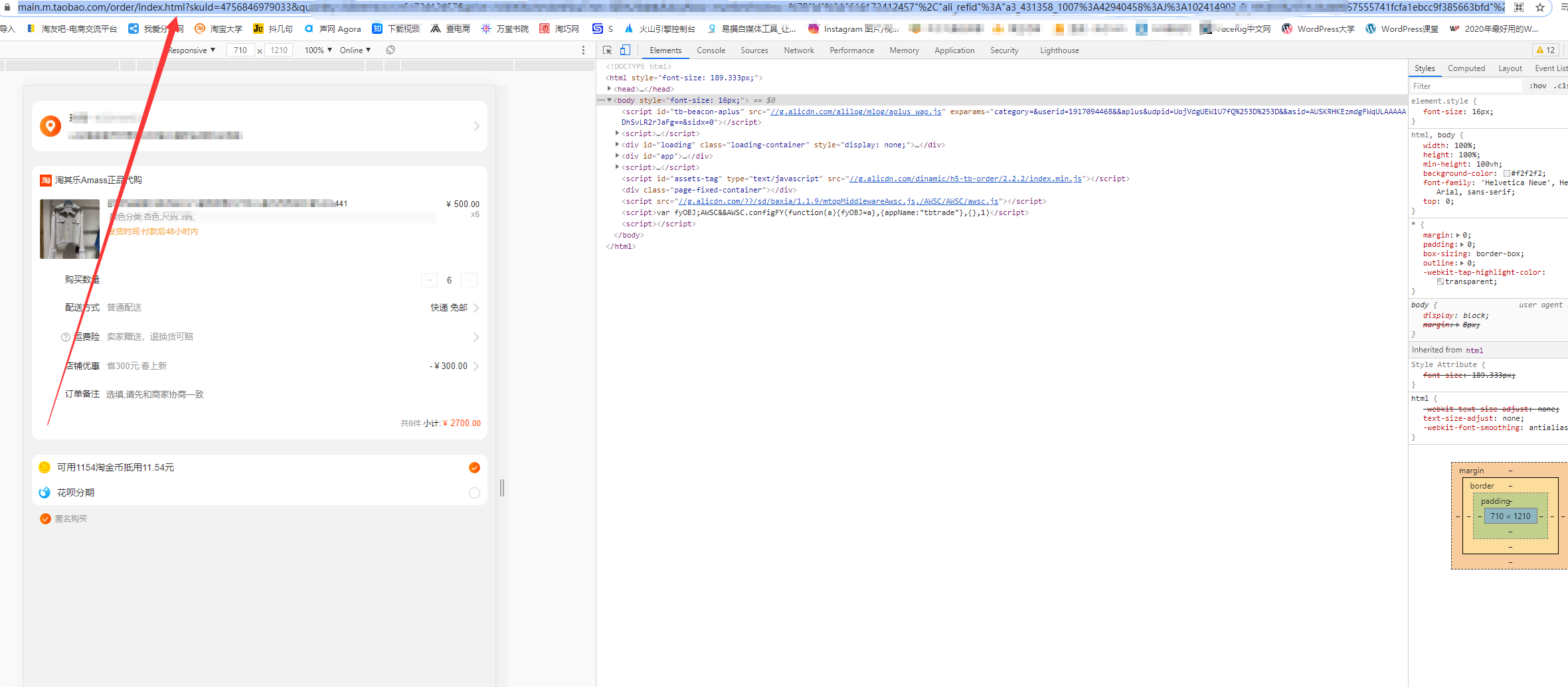Uncheck the 淘金币 deduction checkbox
Viewport: 1568px width, 687px height.
point(474,468)
